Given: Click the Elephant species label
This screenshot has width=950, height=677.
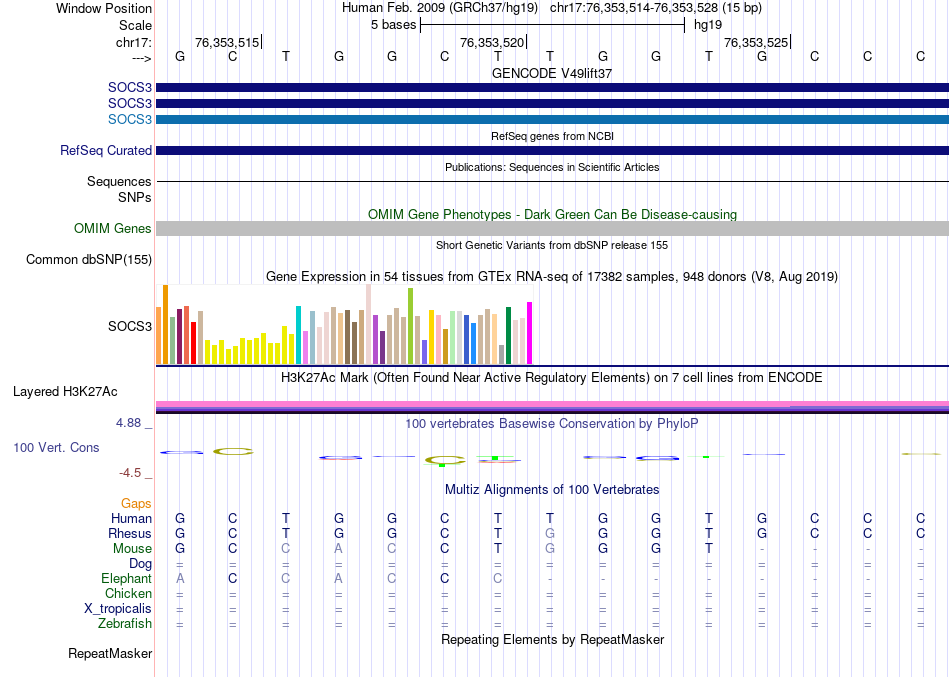Looking at the screenshot, I should tap(127, 578).
